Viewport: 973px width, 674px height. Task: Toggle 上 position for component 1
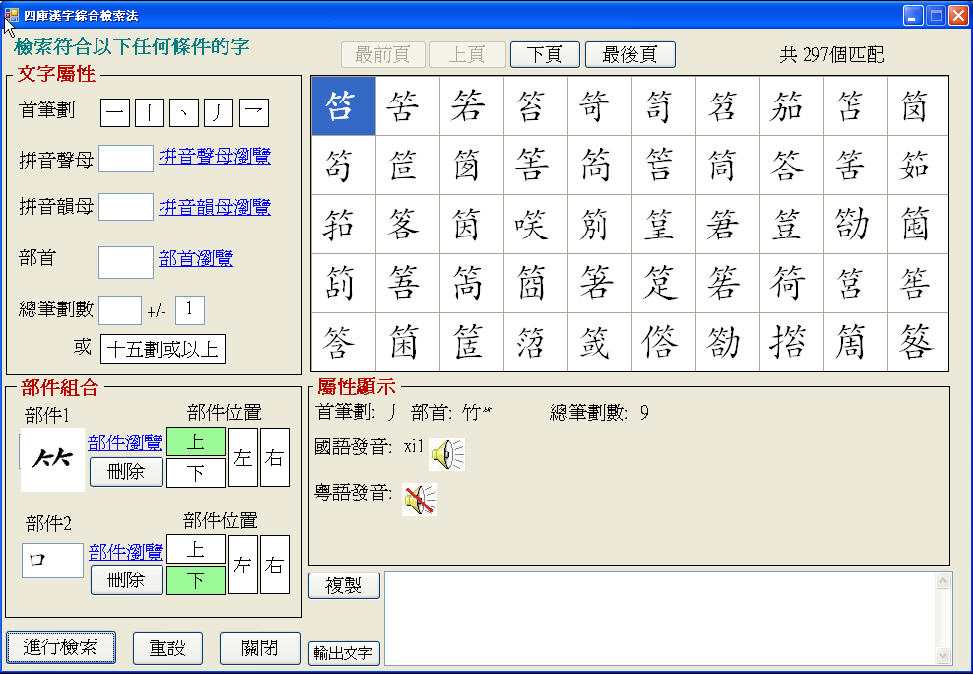pyautogui.click(x=195, y=442)
